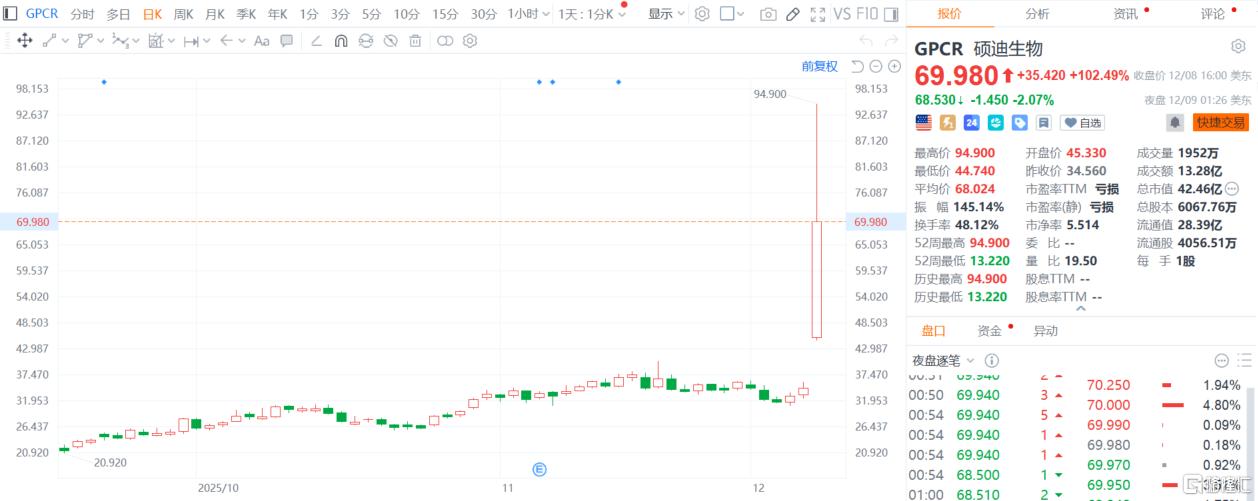The height and width of the screenshot is (501, 1258).
Task: Click the 快捷交易 button
Action: [x=1221, y=122]
